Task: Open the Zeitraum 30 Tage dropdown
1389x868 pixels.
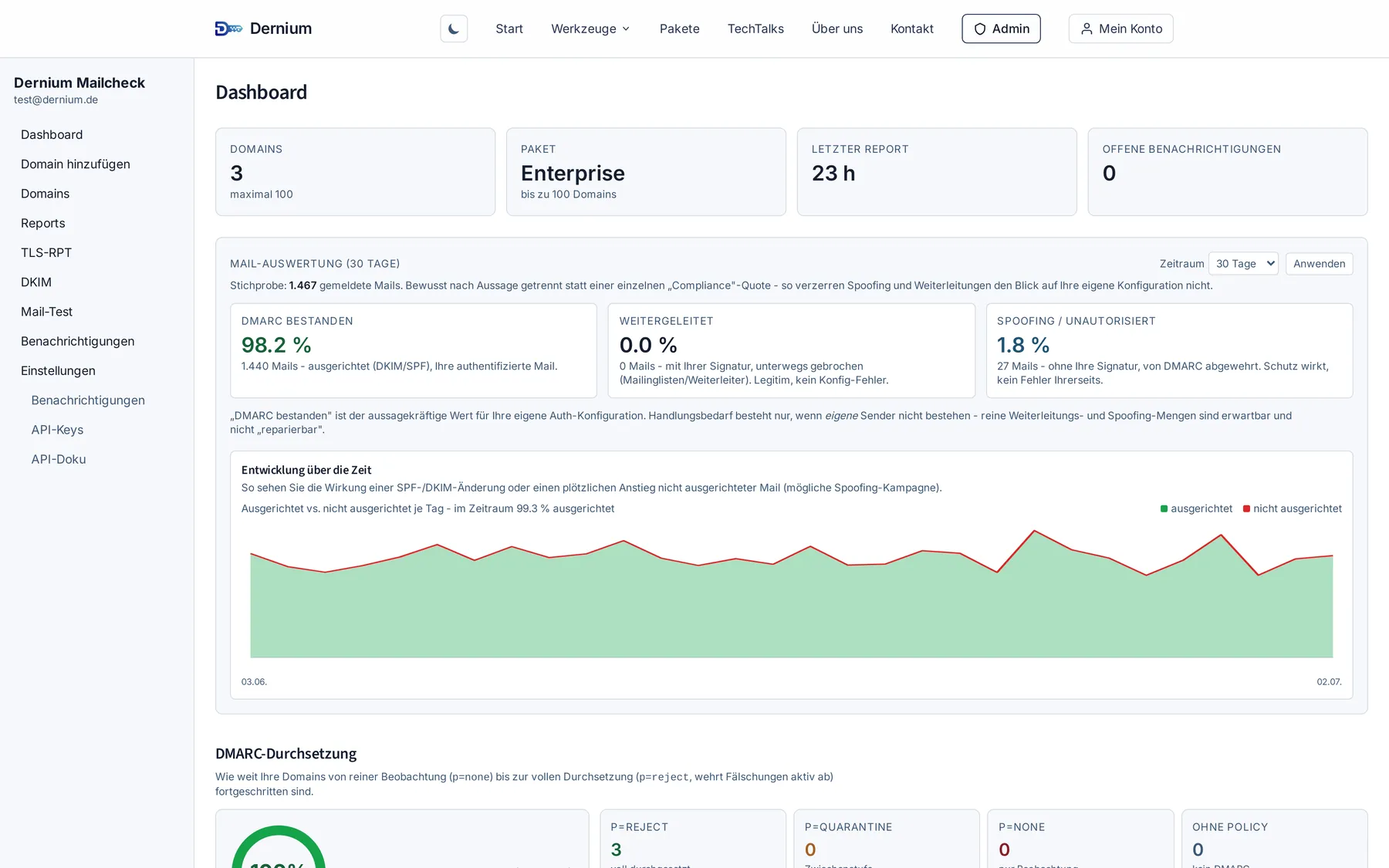Action: (1243, 264)
